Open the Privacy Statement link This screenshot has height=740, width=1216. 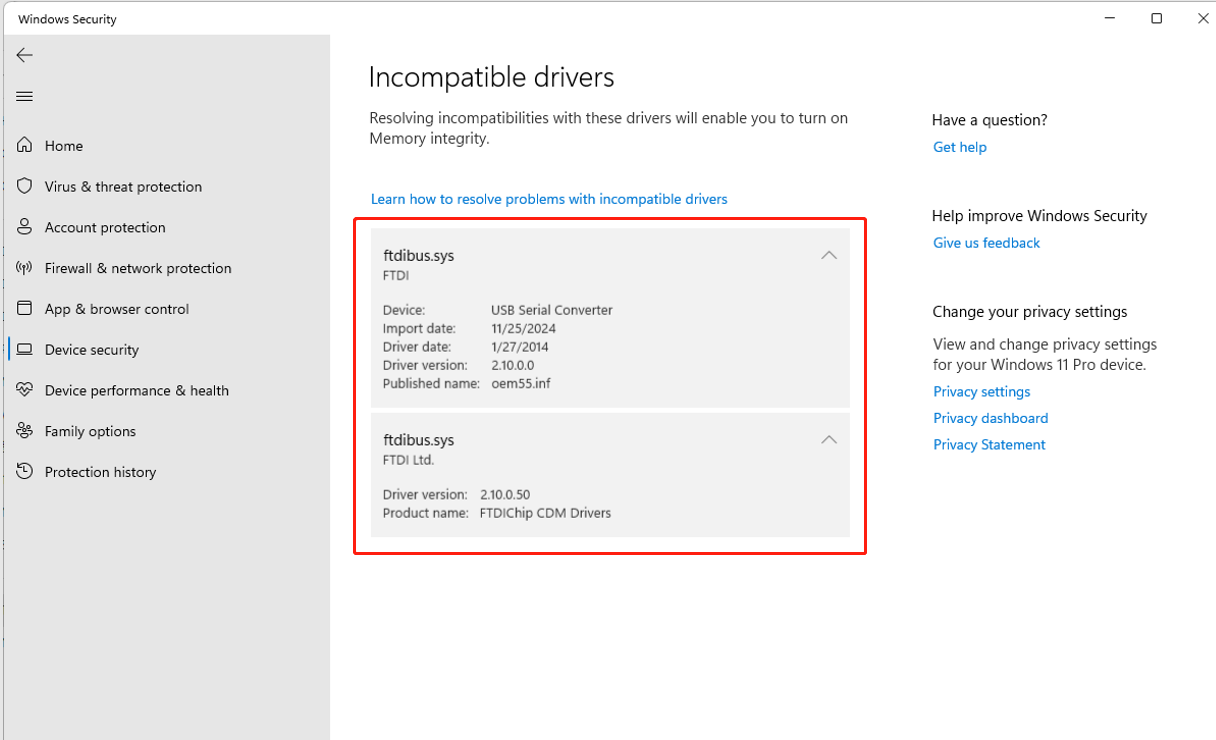[x=989, y=445]
